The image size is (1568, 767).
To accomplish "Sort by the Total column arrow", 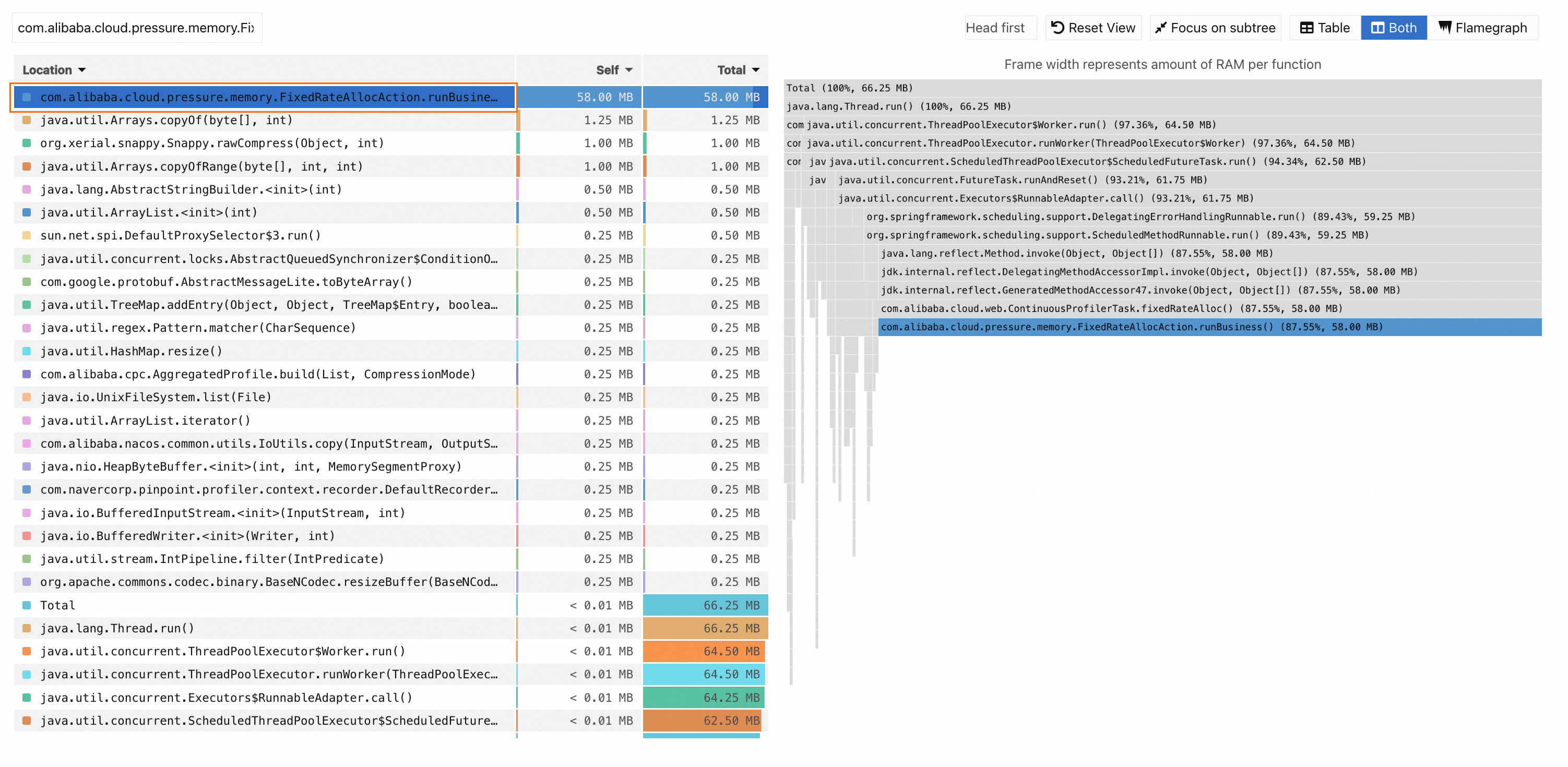I will click(755, 70).
